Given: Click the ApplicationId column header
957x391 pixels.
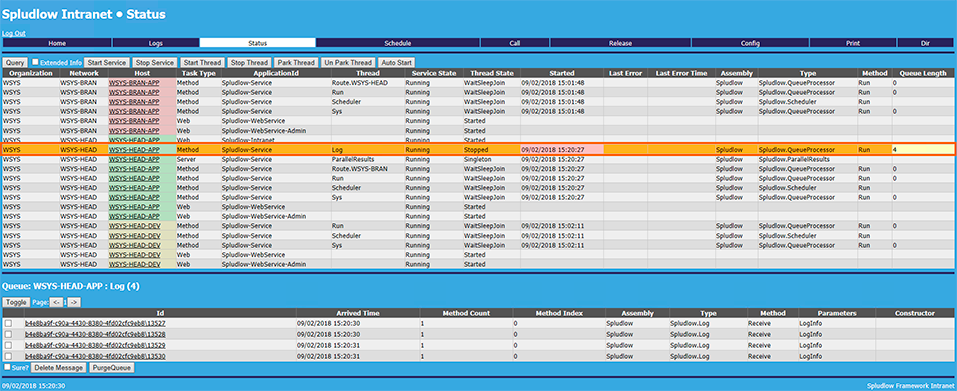Looking at the screenshot, I should 275,73.
